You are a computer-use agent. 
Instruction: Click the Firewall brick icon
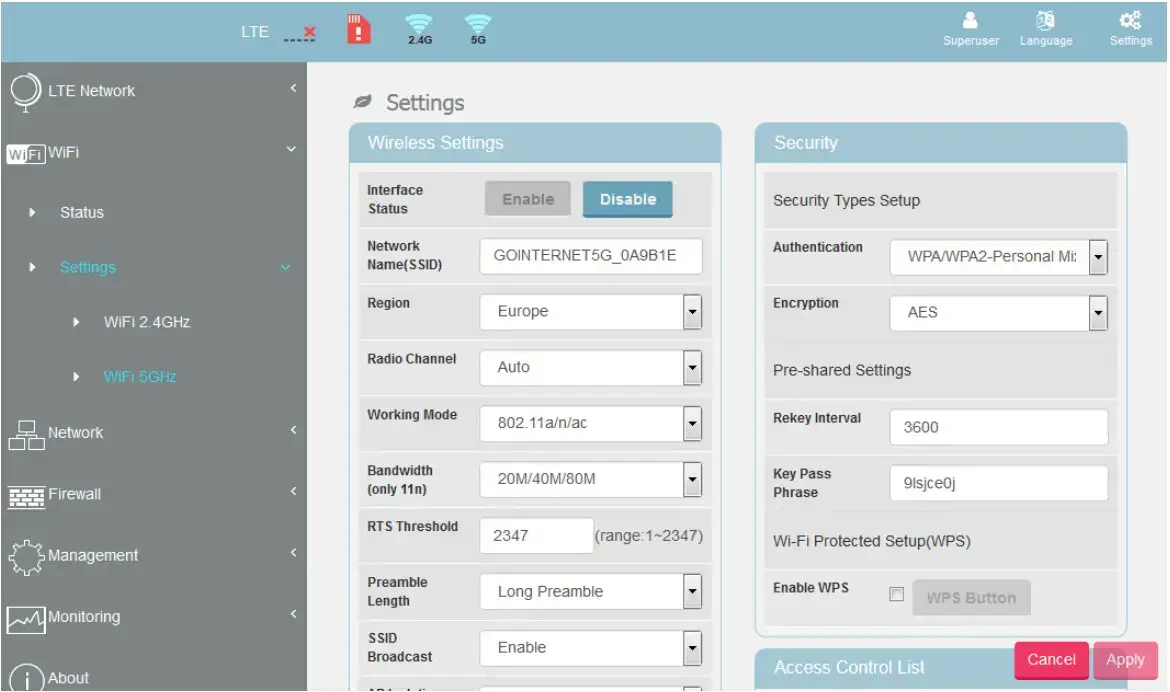click(x=26, y=496)
